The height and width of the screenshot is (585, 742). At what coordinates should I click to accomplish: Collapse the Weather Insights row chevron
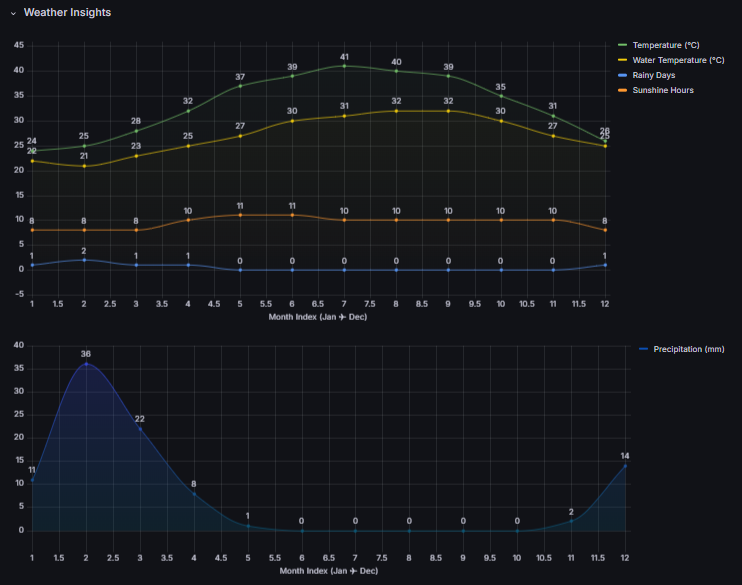tap(13, 13)
